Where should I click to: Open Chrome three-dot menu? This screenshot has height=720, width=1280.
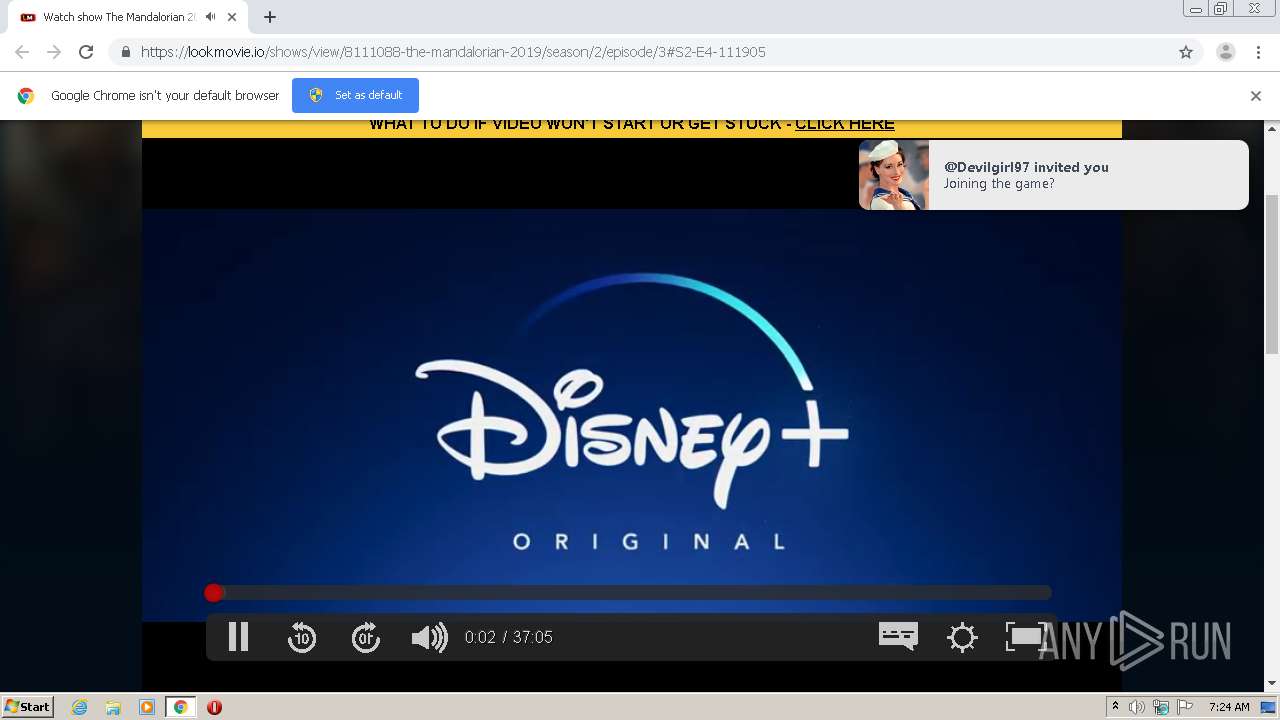[x=1258, y=52]
